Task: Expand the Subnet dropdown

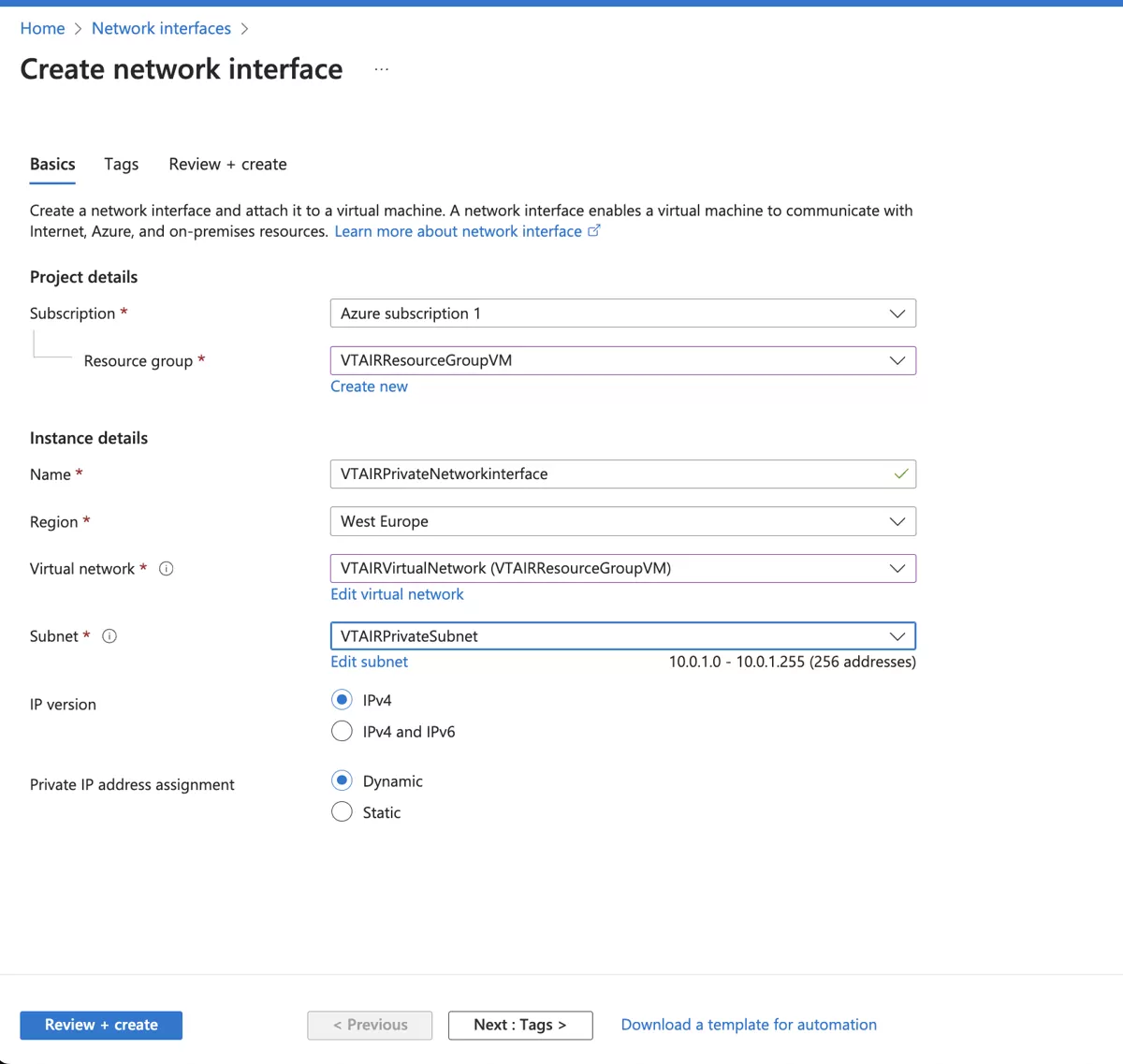Action: click(897, 635)
